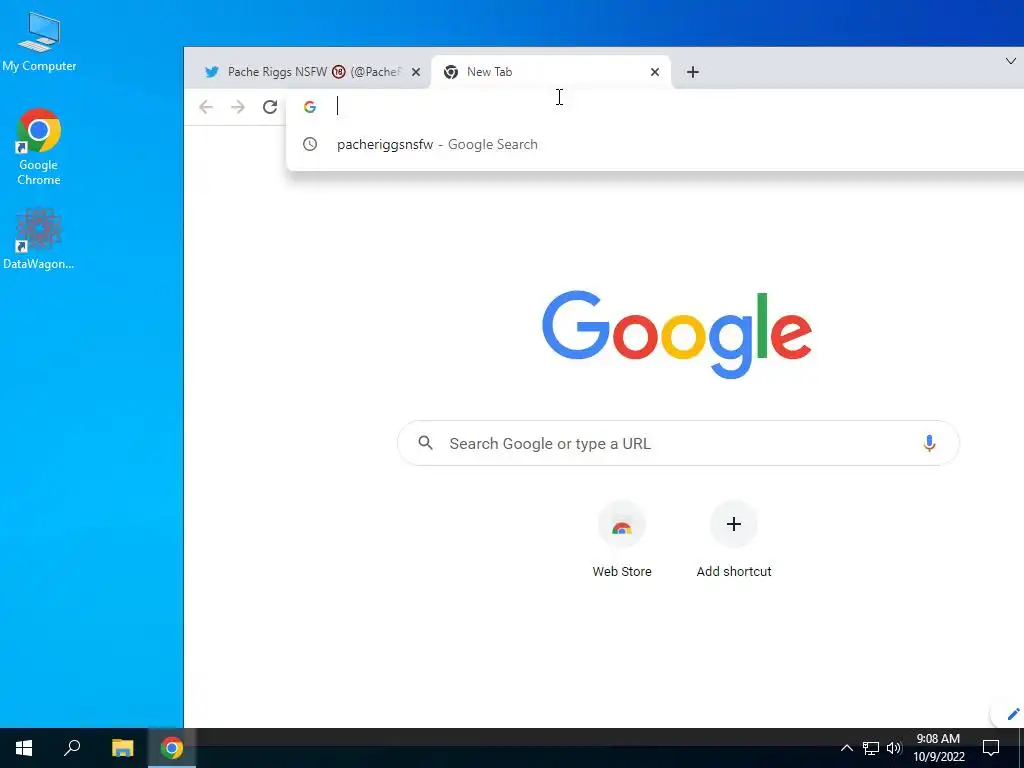1024x768 pixels.
Task: Expand the tab search chevron
Action: point(1010,61)
